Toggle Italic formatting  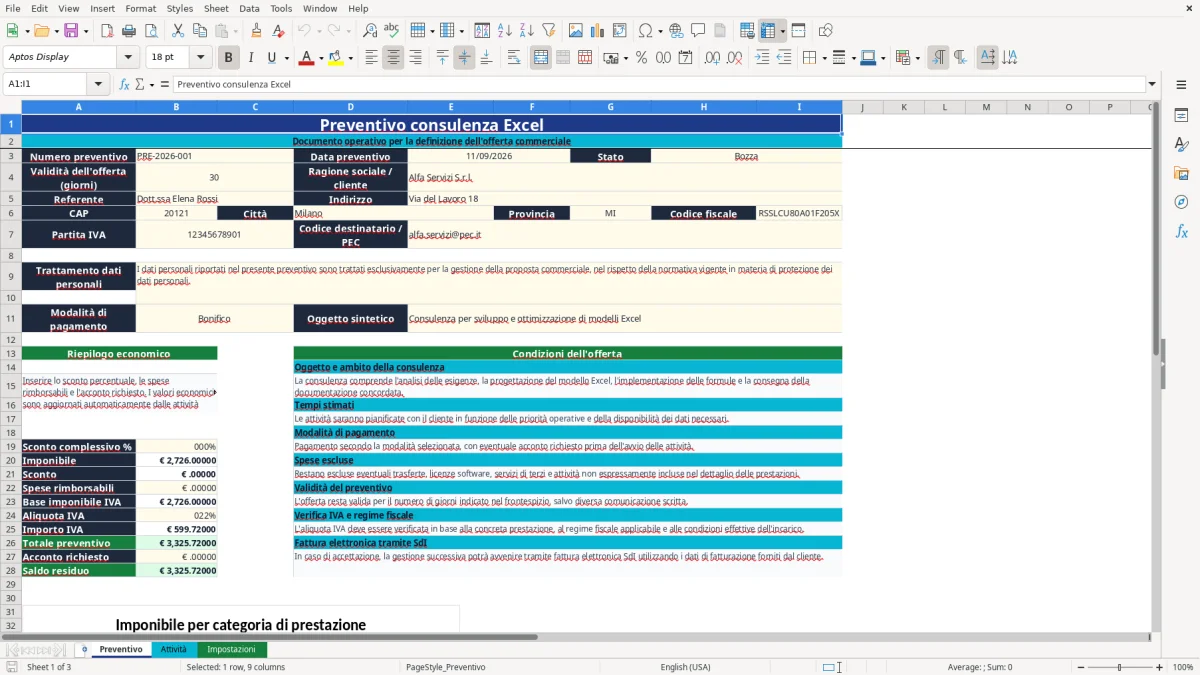[250, 58]
